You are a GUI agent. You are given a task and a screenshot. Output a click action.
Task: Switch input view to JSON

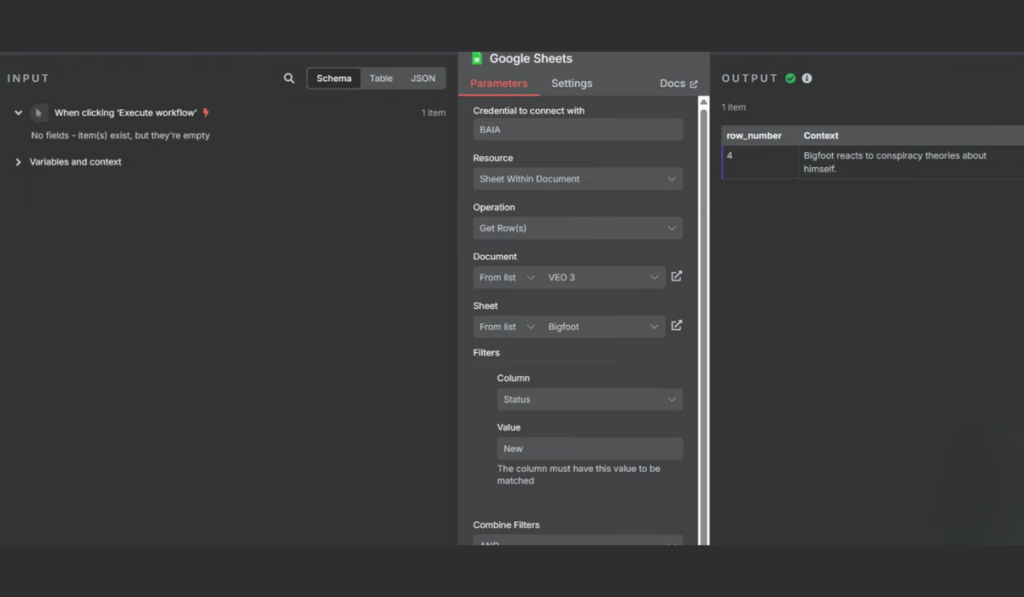coord(423,77)
